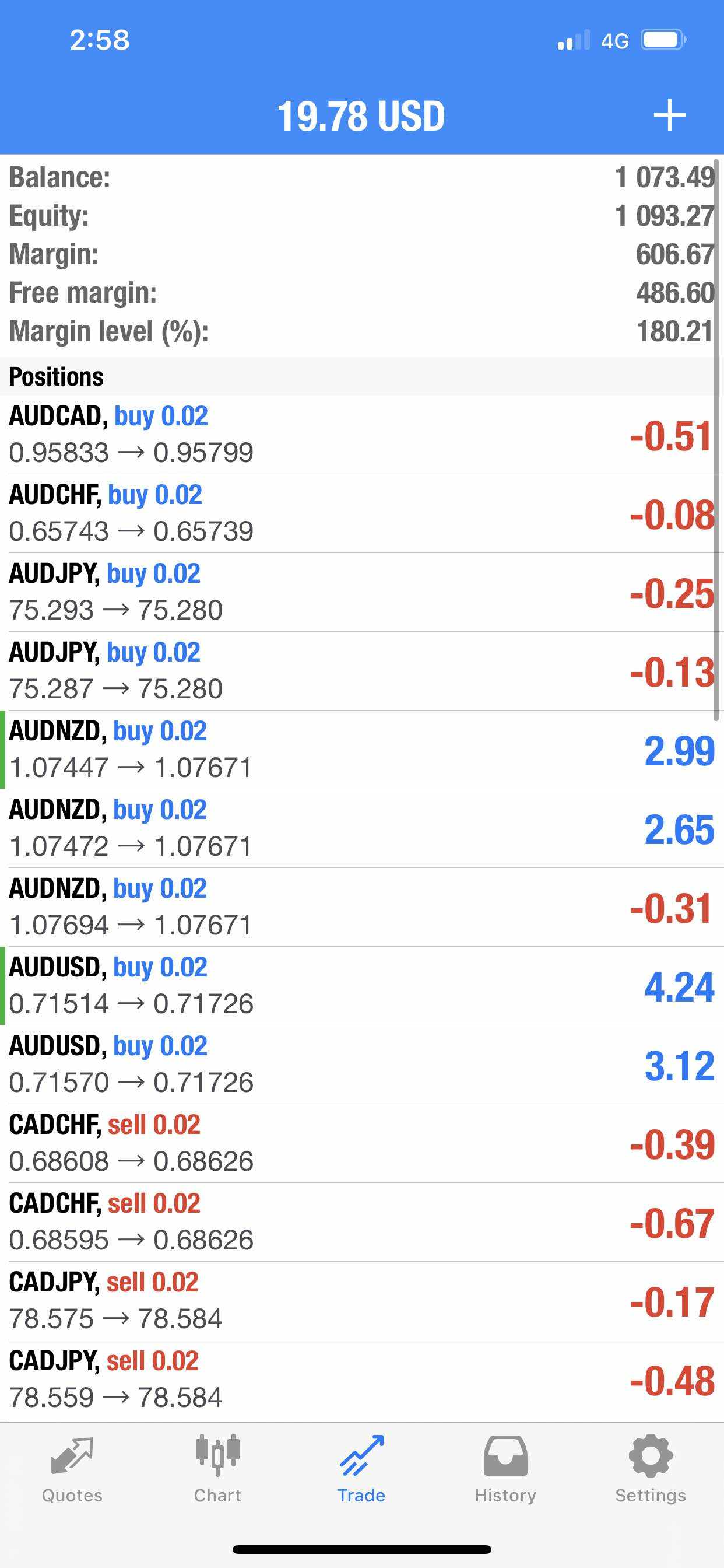Viewport: 724px width, 1568px height.
Task: Open the Chart candlestick icon
Action: point(217,1455)
